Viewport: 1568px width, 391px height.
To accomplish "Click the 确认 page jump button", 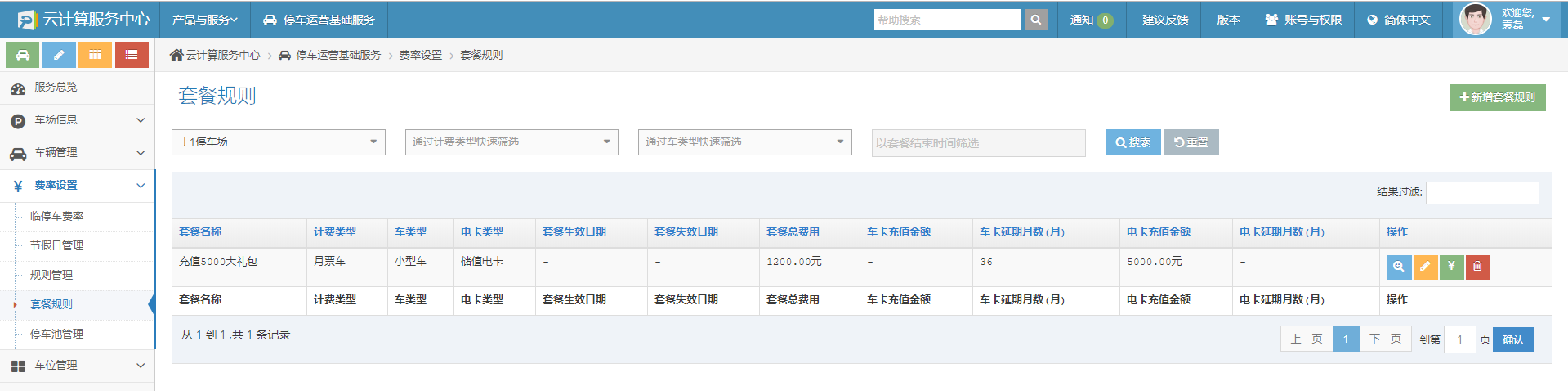I will 1513,339.
